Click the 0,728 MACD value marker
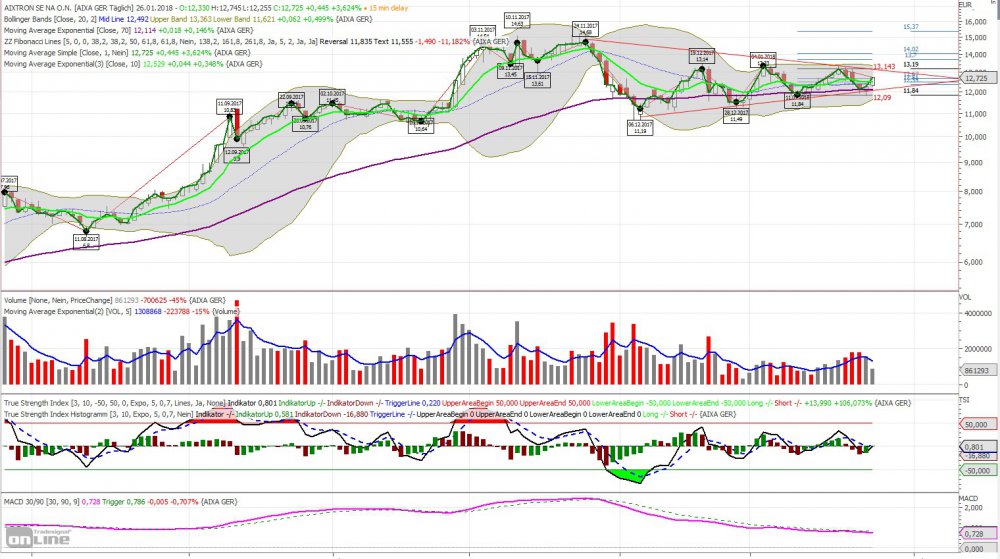This screenshot has height=559, width=1000. tap(976, 534)
